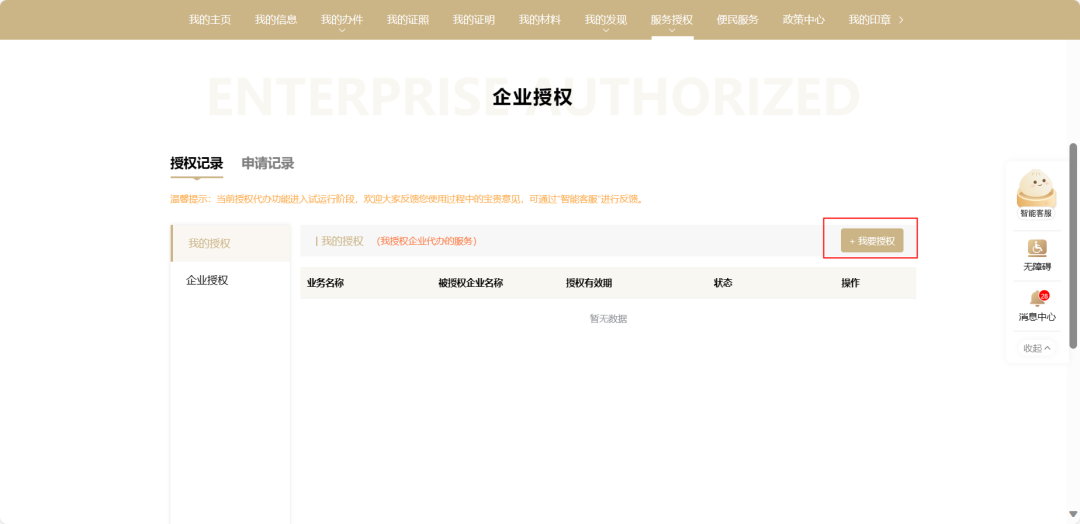Click the page vertical scrollbar
The width and height of the screenshot is (1080, 524).
(1073, 245)
